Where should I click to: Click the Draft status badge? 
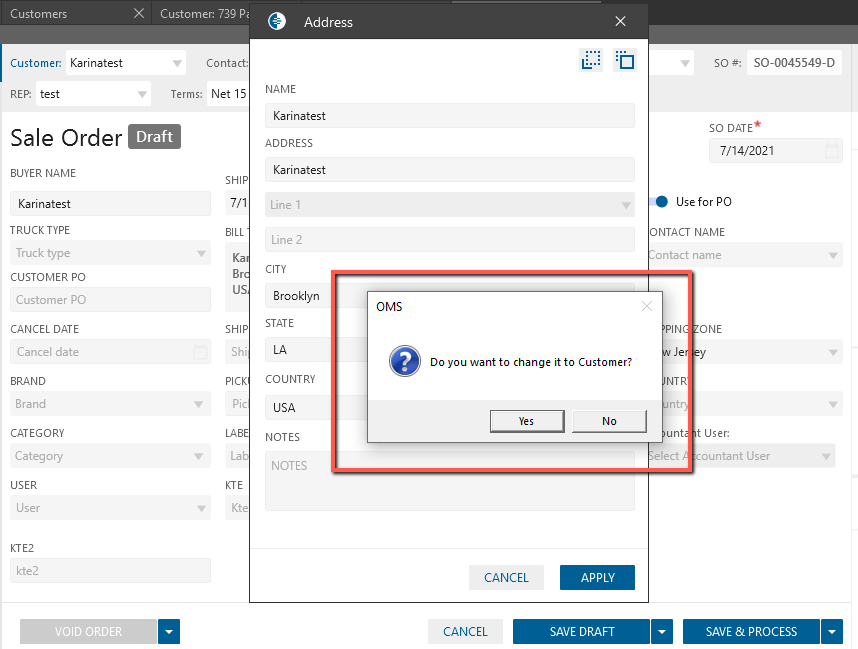coord(154,136)
